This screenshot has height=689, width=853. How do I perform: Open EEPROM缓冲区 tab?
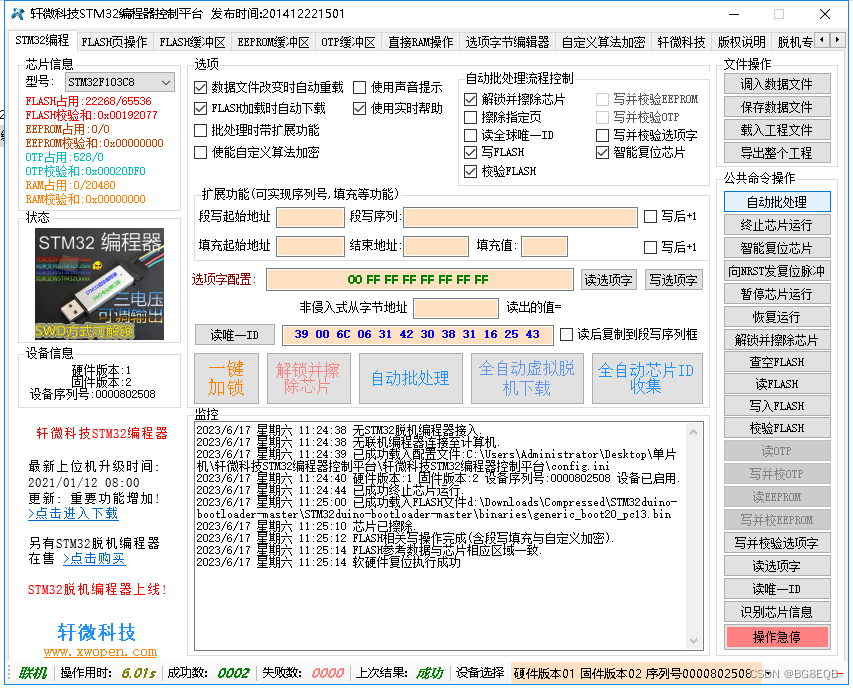point(273,42)
